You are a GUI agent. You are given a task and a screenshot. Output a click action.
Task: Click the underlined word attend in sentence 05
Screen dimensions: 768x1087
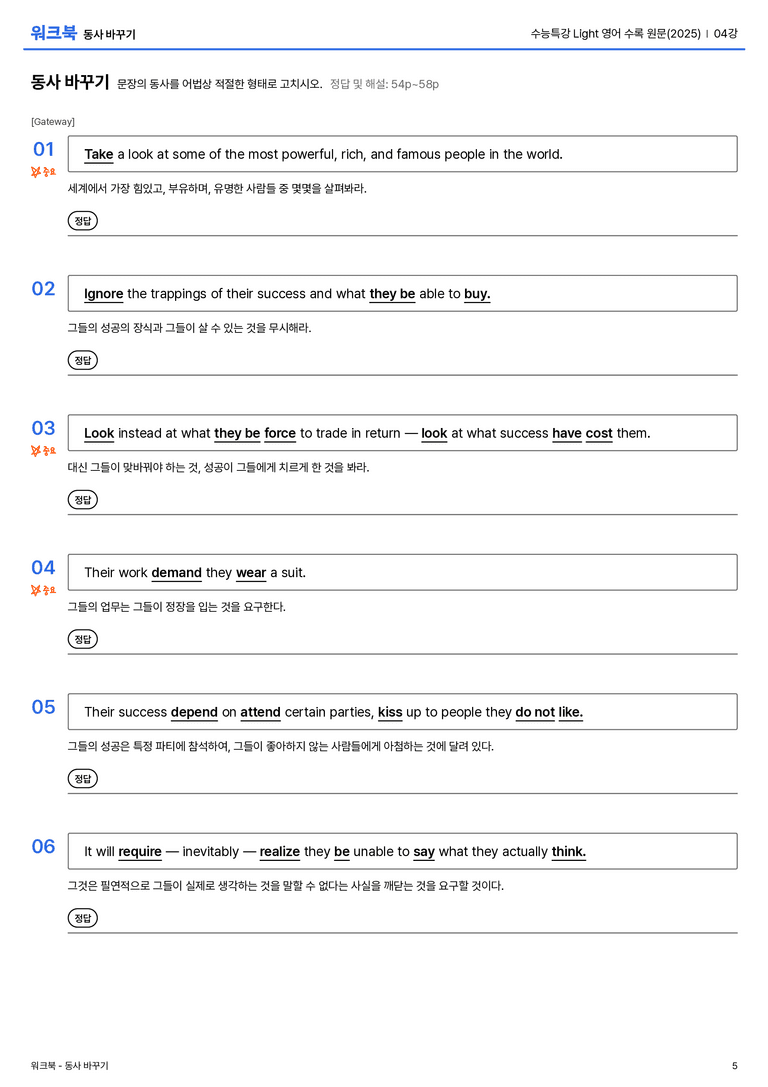(x=261, y=712)
